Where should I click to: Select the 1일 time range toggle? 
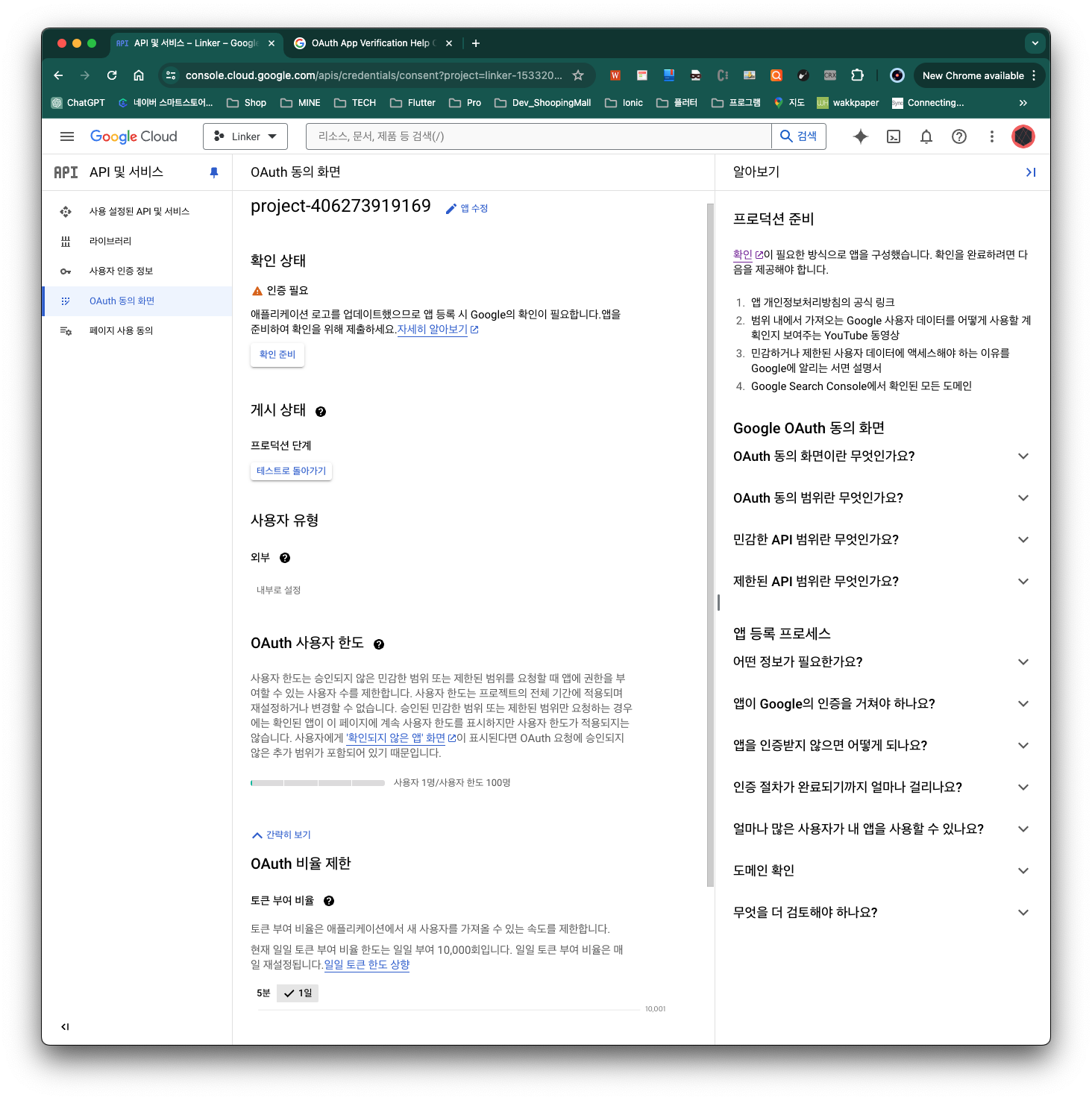point(298,993)
